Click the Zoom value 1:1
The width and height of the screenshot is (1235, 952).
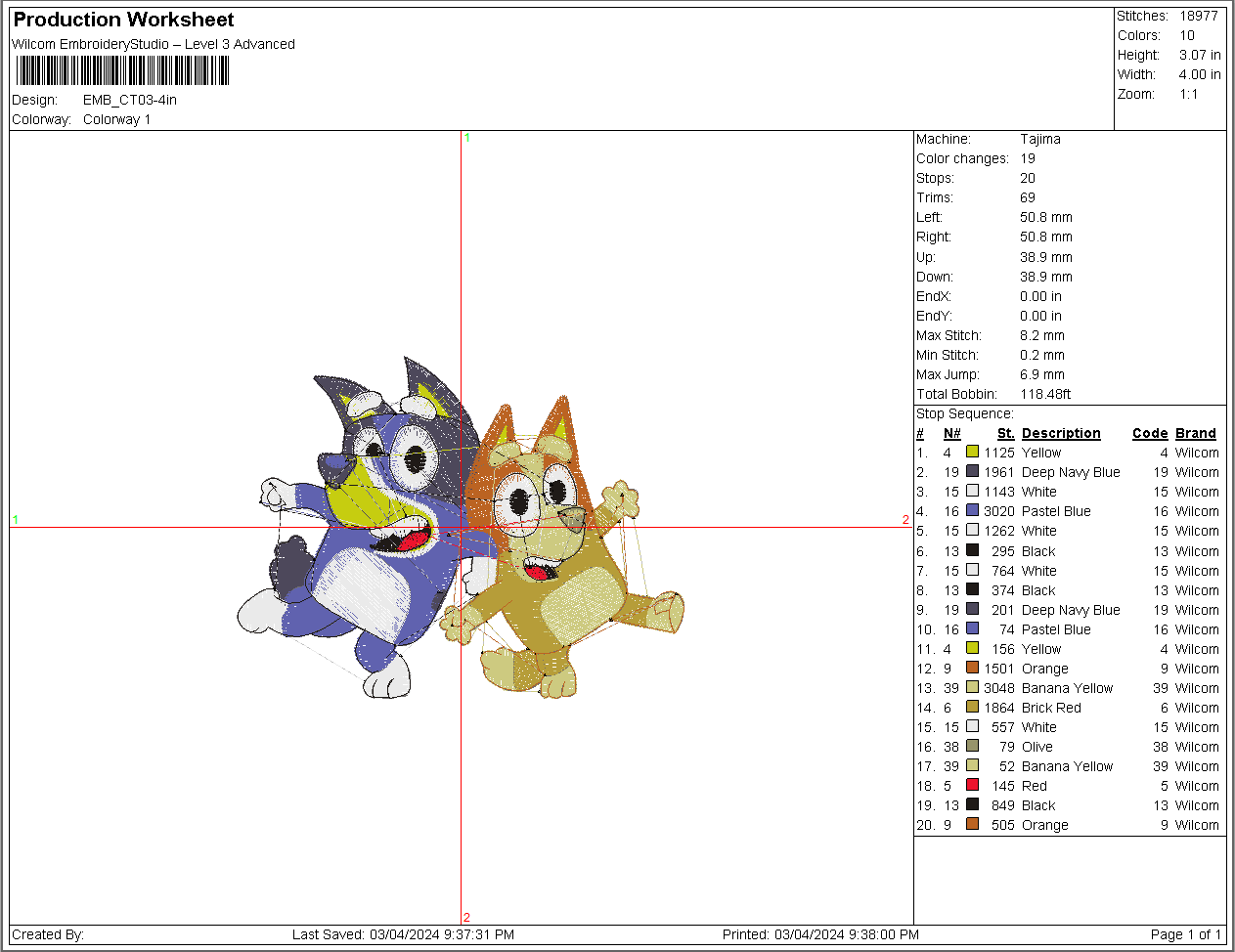[x=1189, y=94]
